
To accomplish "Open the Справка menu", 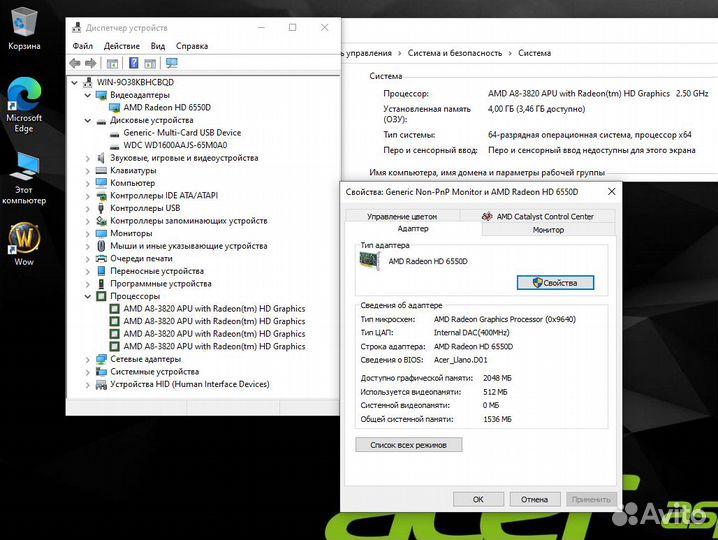I will 192,46.
